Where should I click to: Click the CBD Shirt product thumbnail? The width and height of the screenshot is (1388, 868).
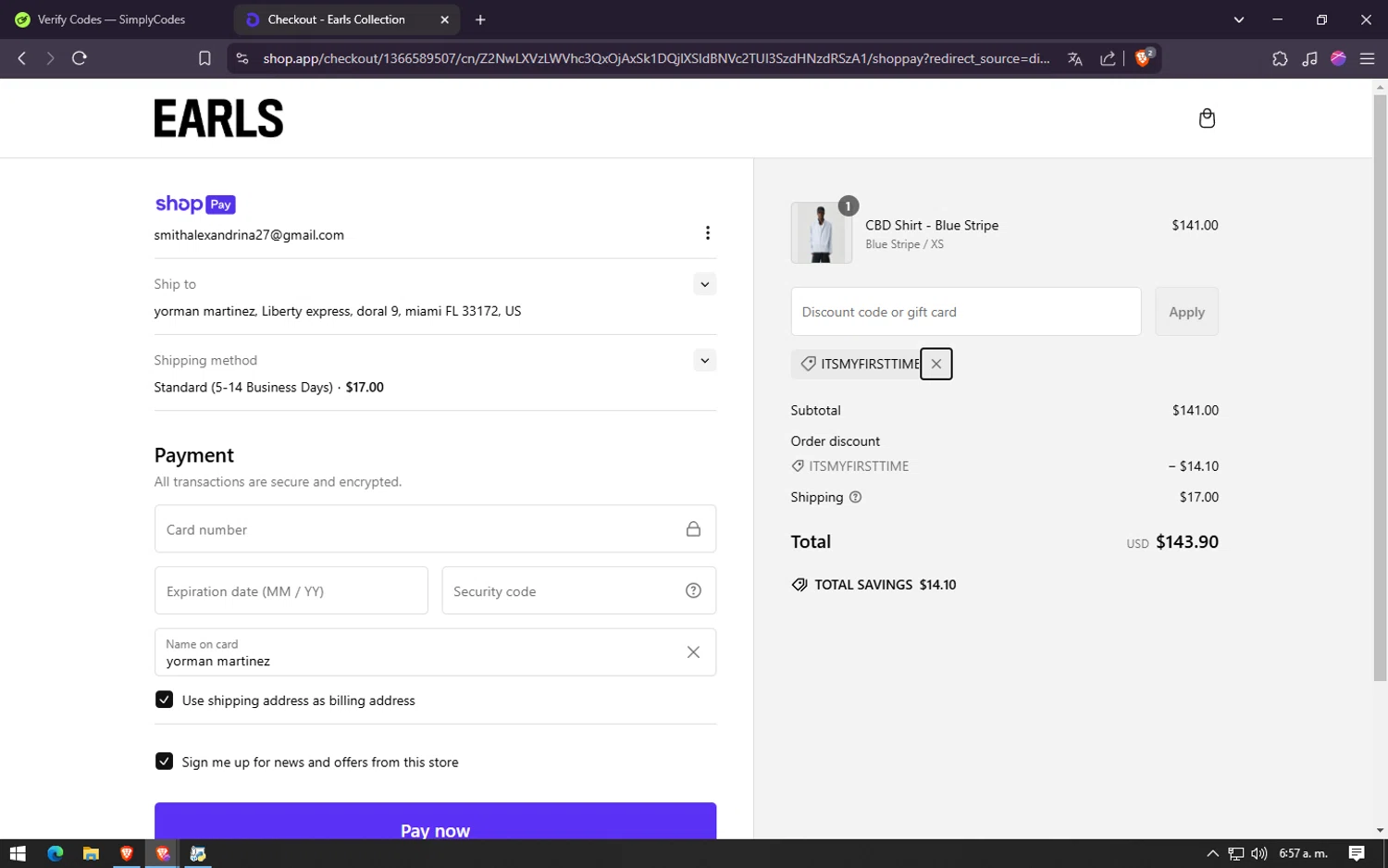click(821, 233)
